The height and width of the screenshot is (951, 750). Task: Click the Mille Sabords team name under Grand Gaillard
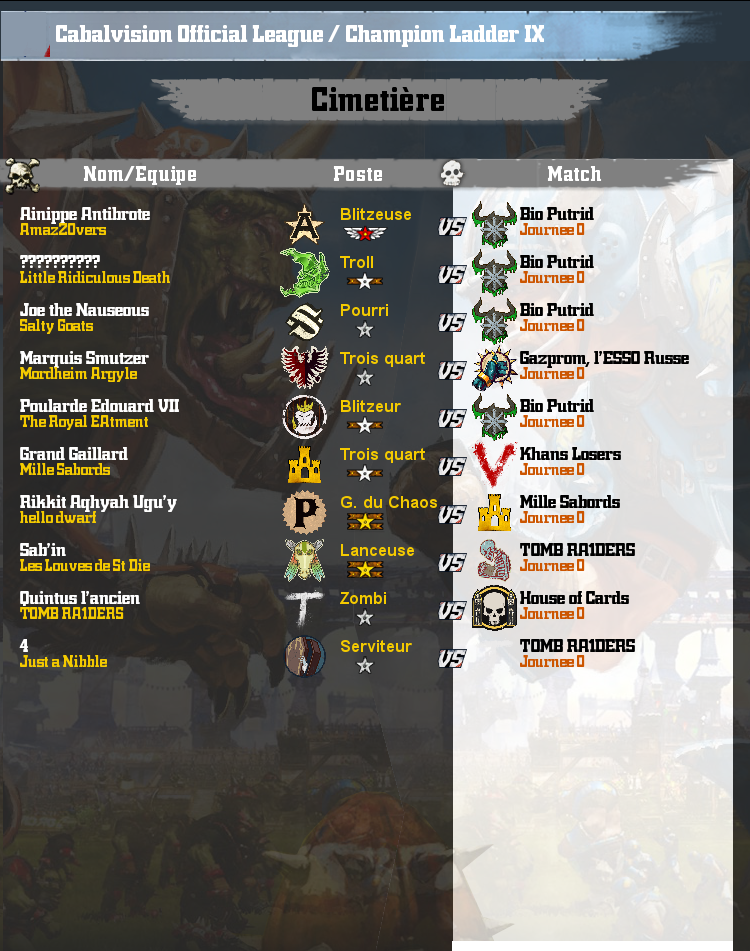65,469
